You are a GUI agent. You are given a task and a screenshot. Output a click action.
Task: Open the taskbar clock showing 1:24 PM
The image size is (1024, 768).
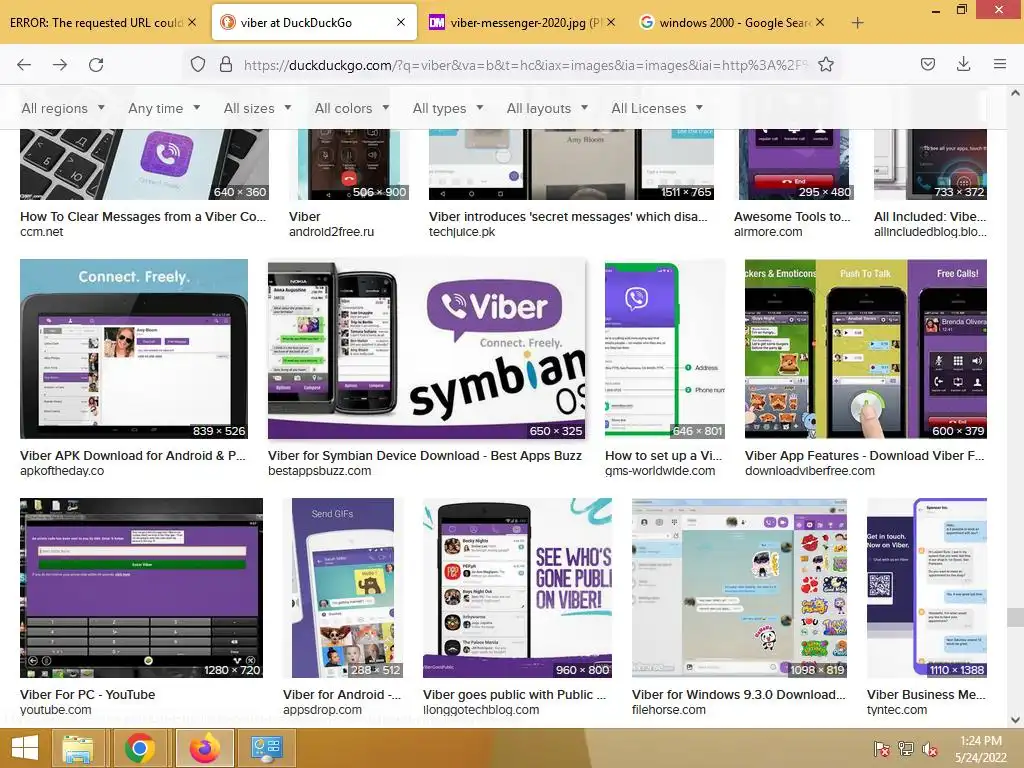point(981,749)
